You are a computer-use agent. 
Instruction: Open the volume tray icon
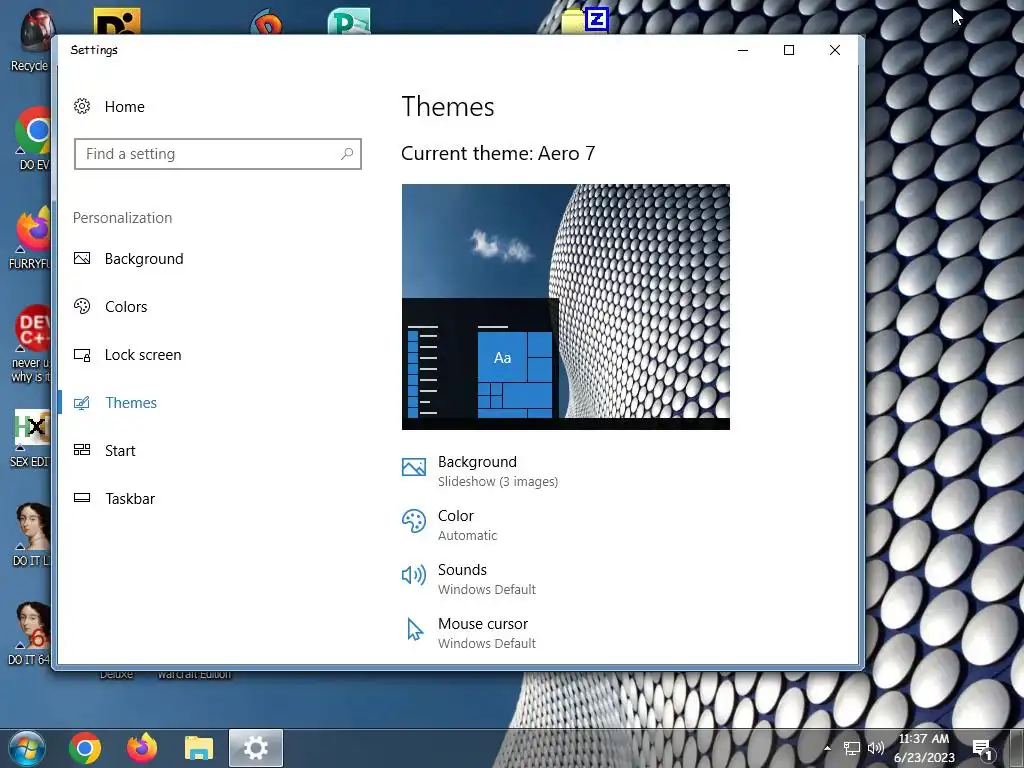click(x=875, y=748)
